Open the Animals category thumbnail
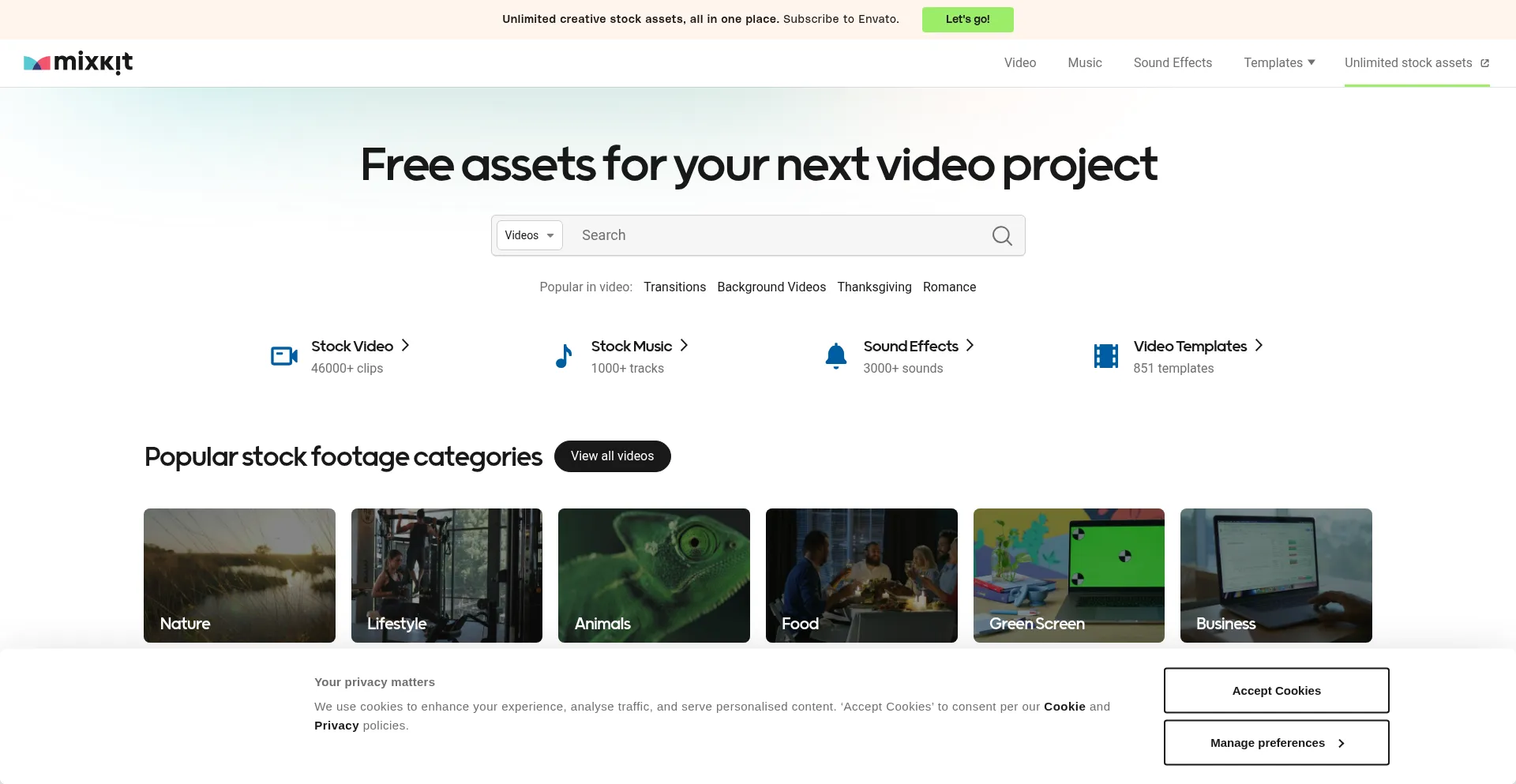The height and width of the screenshot is (784, 1516). [654, 576]
